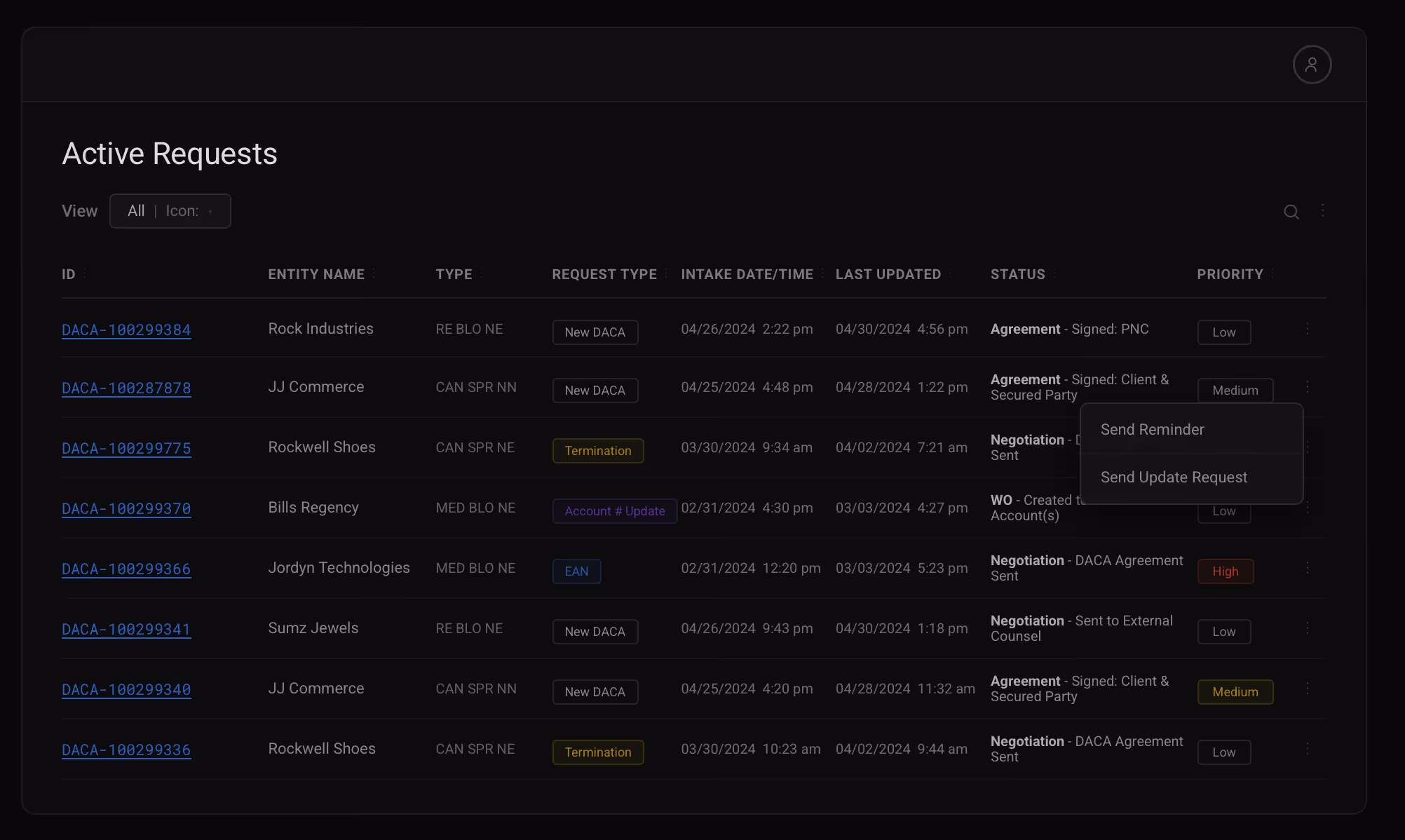Image resolution: width=1405 pixels, height=840 pixels.
Task: Click status 'Agreement - Signed: PNC'
Action: point(1069,329)
